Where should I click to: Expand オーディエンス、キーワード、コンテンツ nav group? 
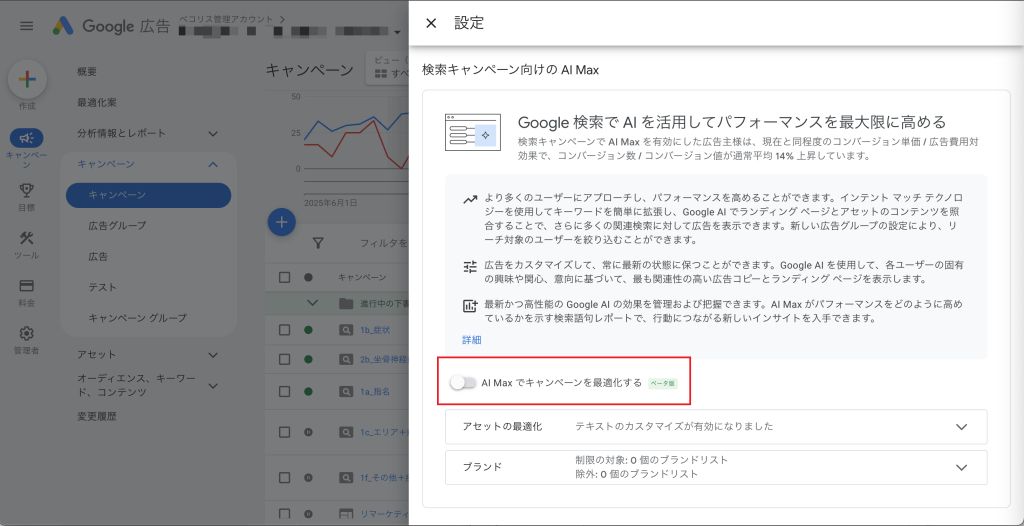(213, 386)
